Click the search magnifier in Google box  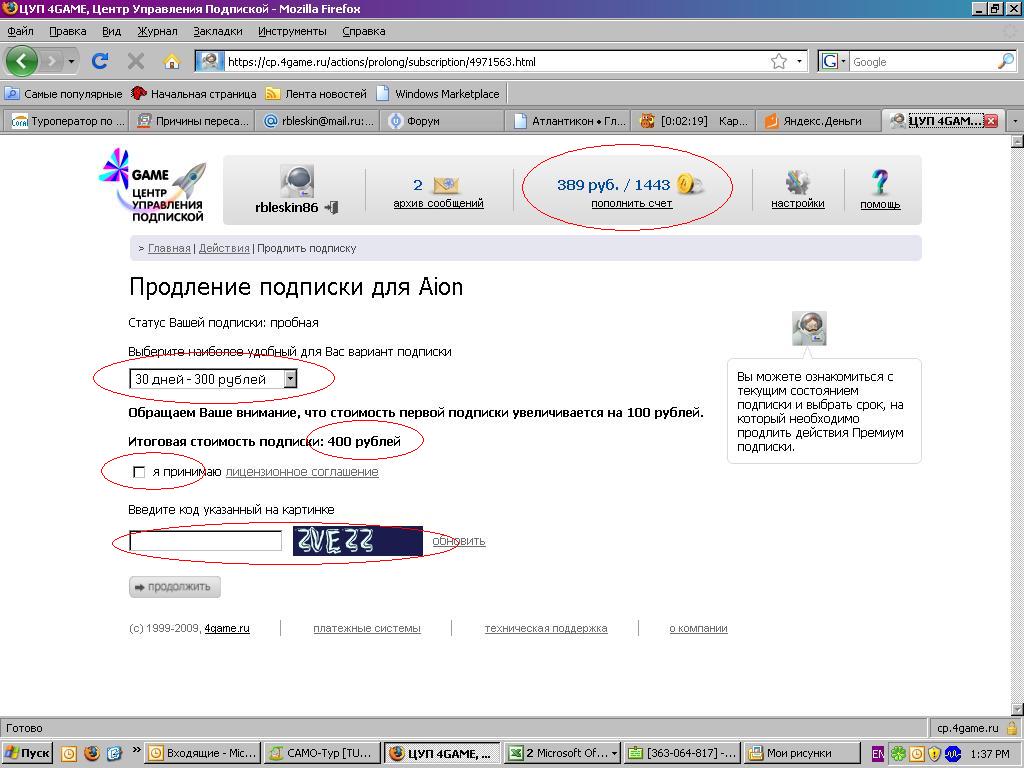1005,61
